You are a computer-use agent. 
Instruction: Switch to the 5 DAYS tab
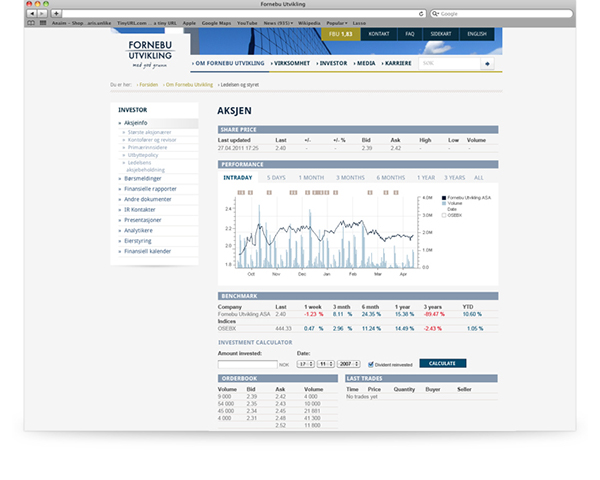[x=276, y=178]
